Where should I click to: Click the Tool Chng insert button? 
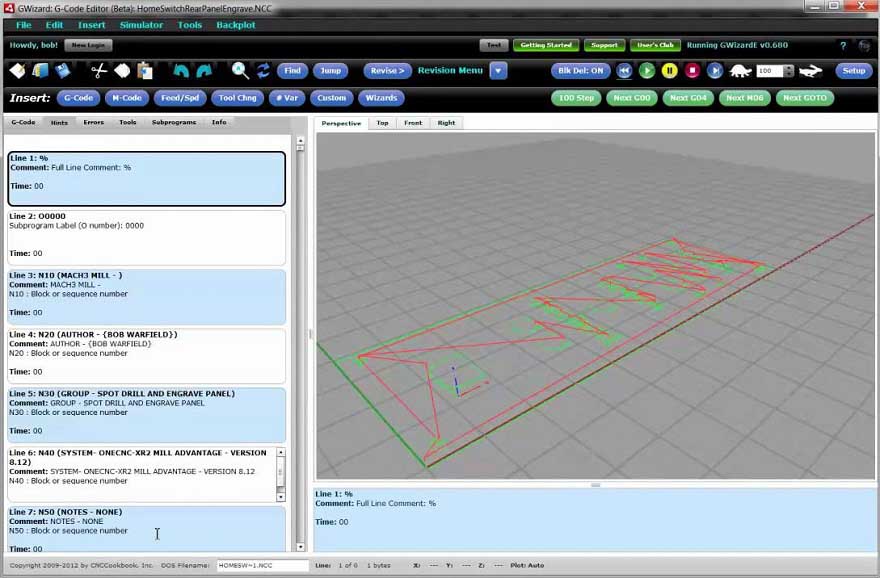tap(237, 98)
